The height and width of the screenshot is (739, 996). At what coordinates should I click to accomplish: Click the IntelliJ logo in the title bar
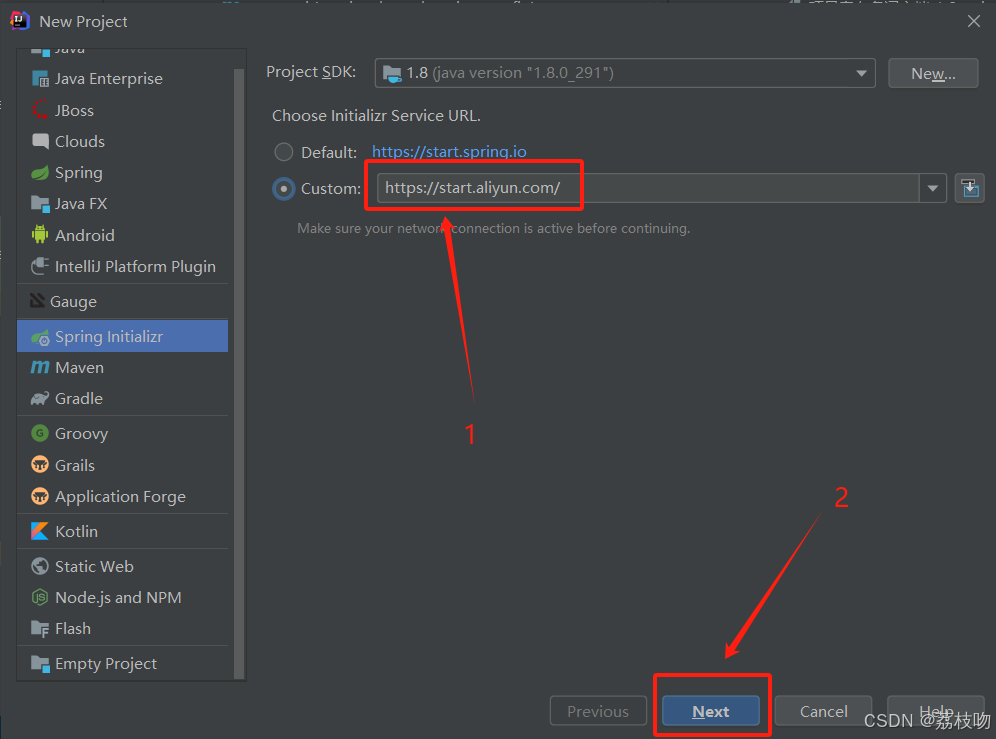click(20, 21)
